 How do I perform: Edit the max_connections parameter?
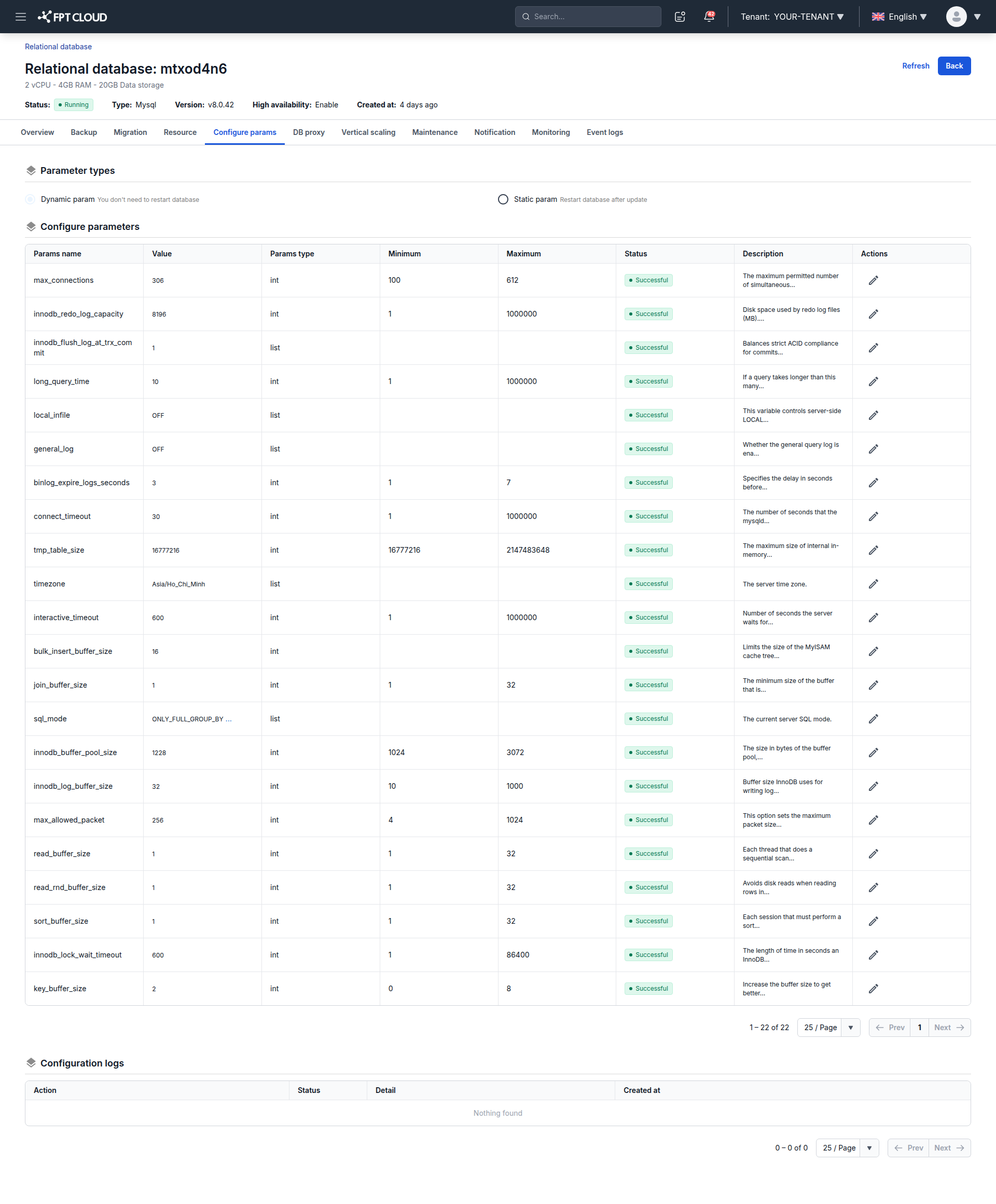click(873, 280)
